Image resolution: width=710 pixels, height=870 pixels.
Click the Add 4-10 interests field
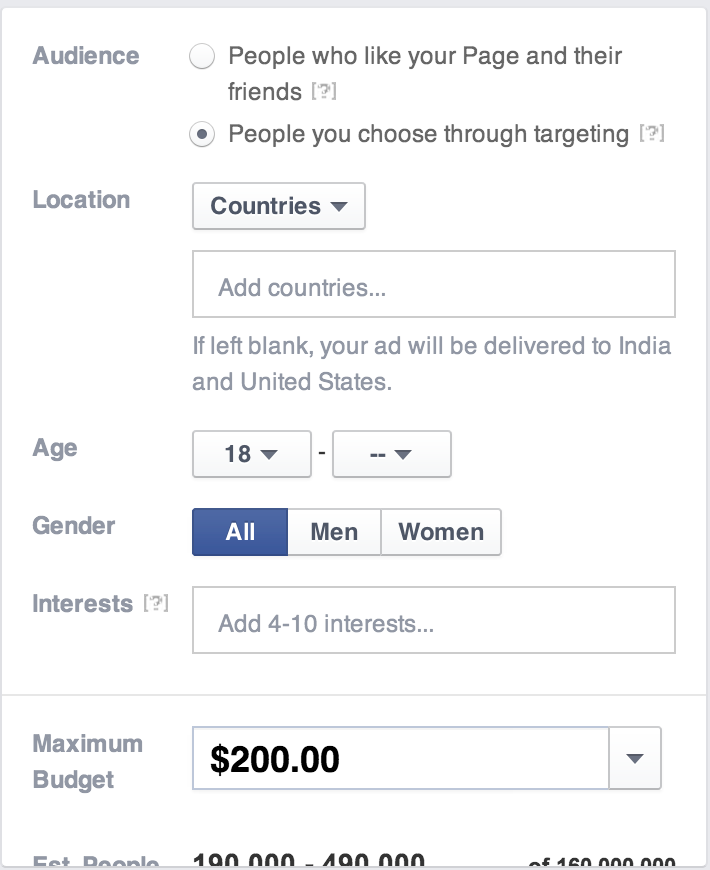click(434, 621)
